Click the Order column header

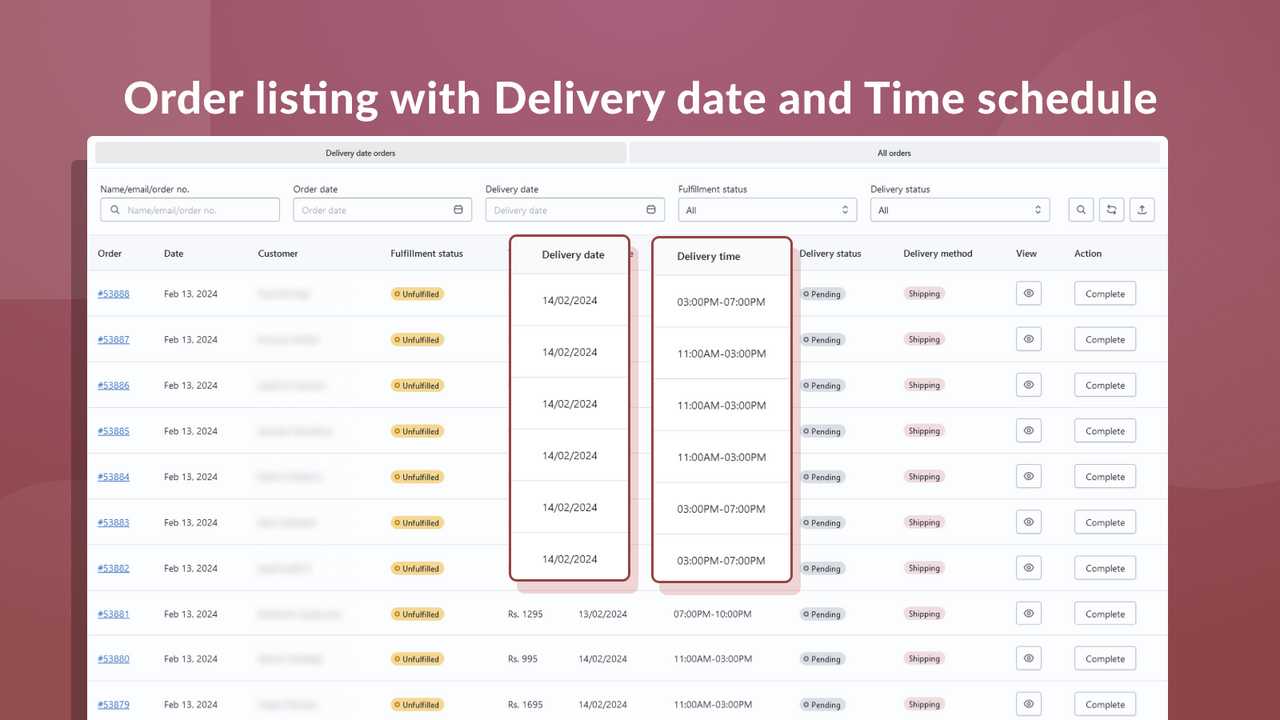110,254
